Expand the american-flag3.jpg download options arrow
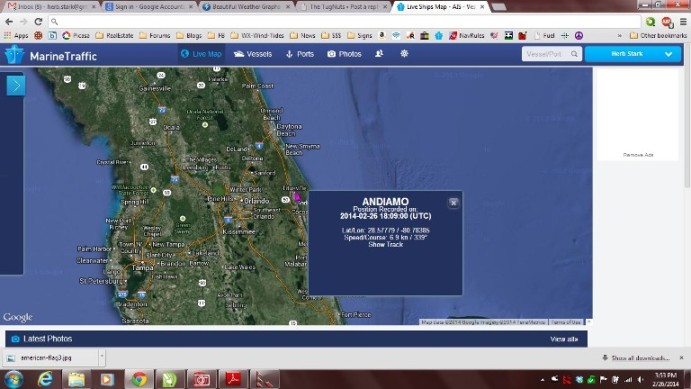The height and width of the screenshot is (389, 691). point(102,356)
